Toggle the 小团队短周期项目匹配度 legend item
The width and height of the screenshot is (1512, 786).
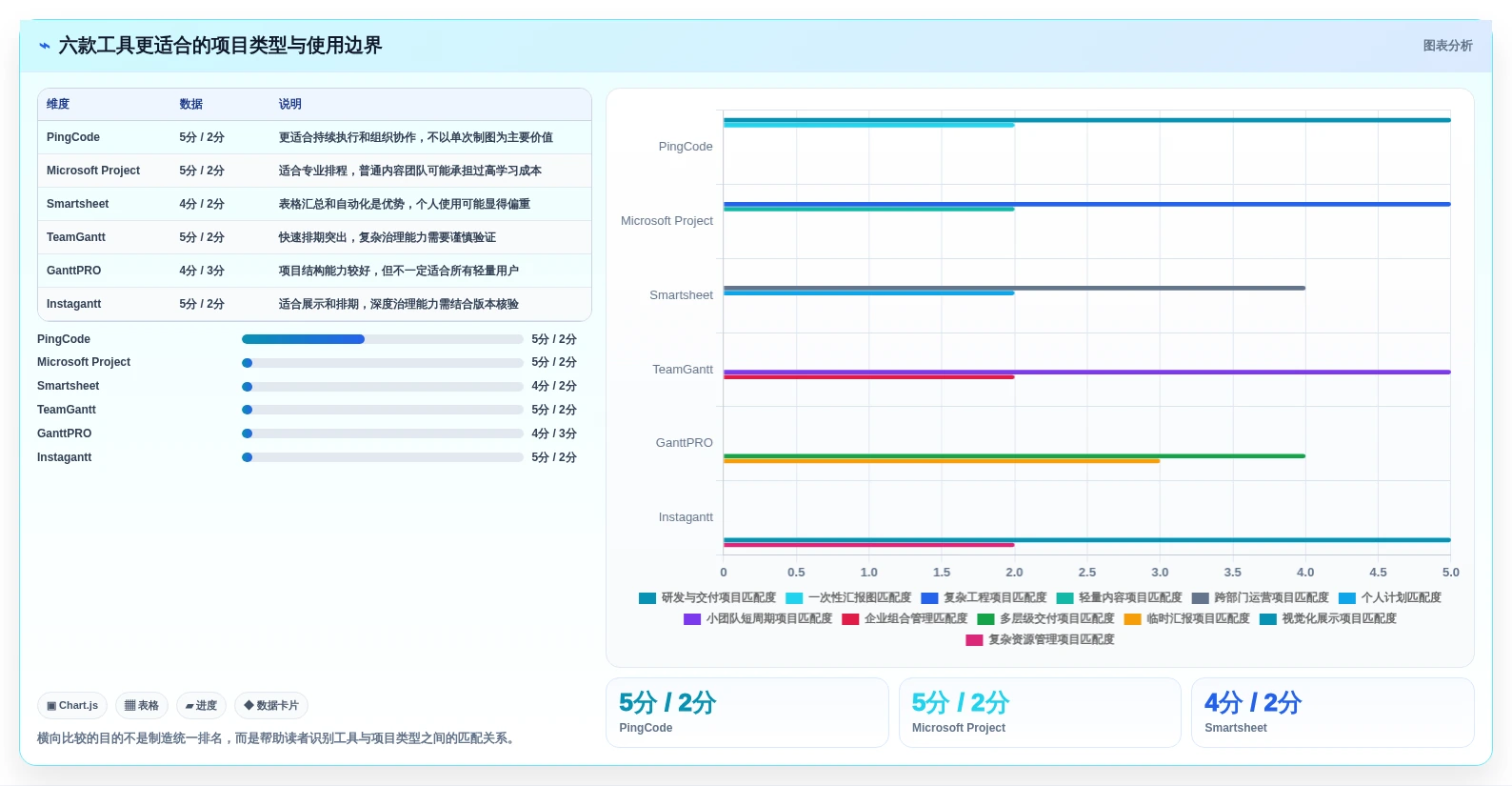(x=758, y=619)
